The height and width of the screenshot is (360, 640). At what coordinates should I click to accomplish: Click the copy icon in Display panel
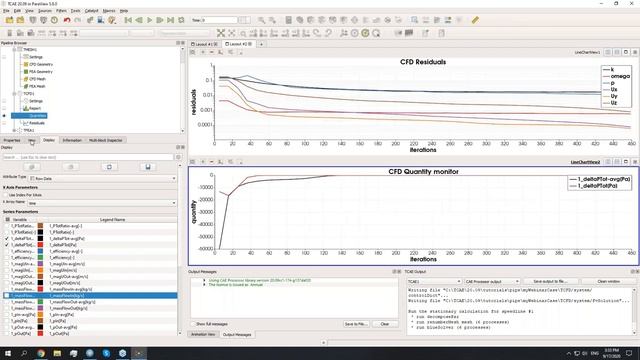click(32, 167)
